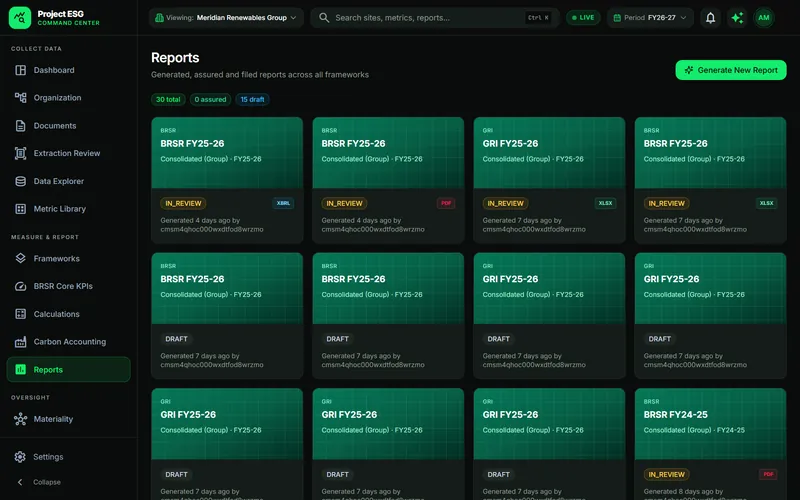Open Frameworks menu item
The image size is (800, 500).
[x=68, y=258]
